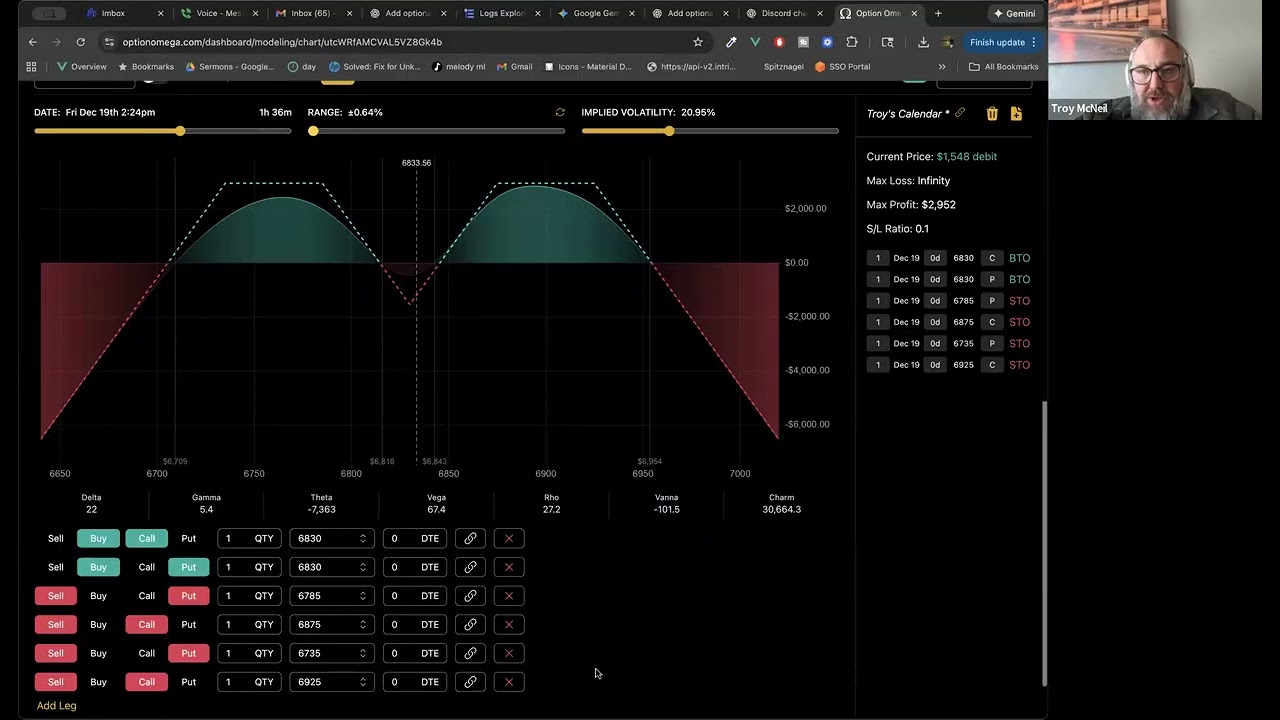Select the 6925 C STO leg in summary

(949, 365)
